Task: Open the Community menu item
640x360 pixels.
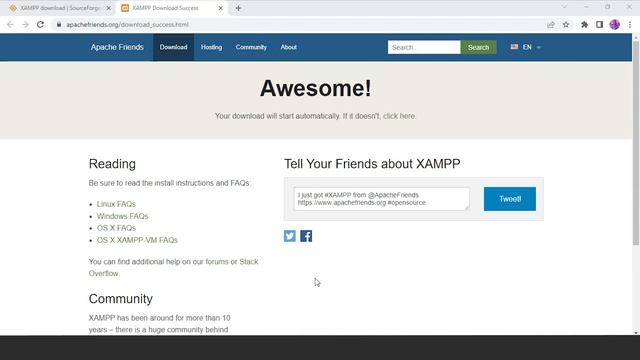Action: 251,47
